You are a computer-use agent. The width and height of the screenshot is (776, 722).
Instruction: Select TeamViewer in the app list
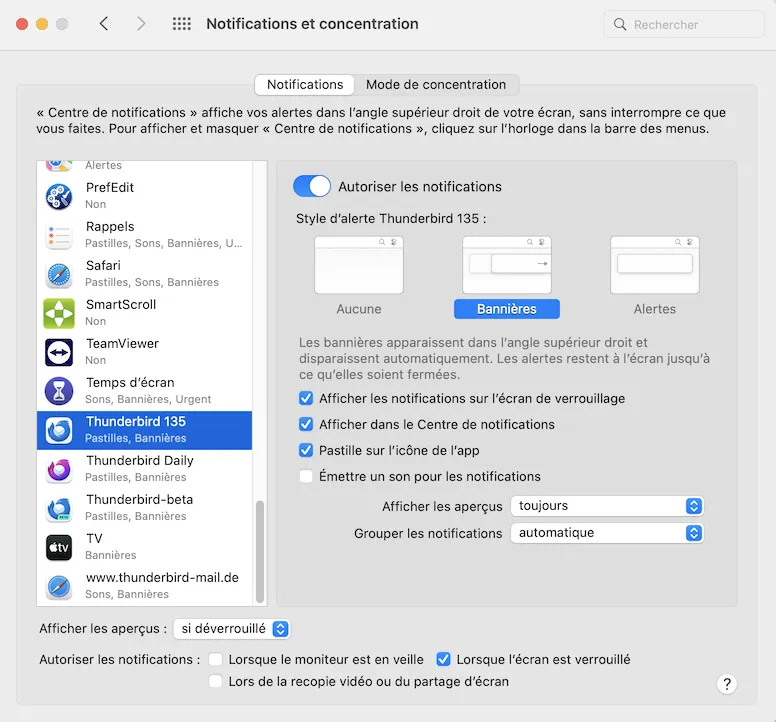[x=145, y=352]
